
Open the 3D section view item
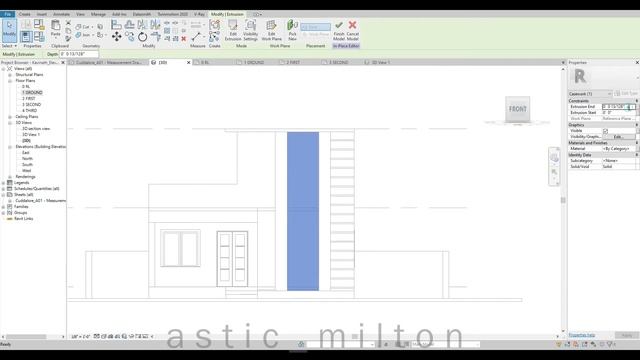[36, 129]
